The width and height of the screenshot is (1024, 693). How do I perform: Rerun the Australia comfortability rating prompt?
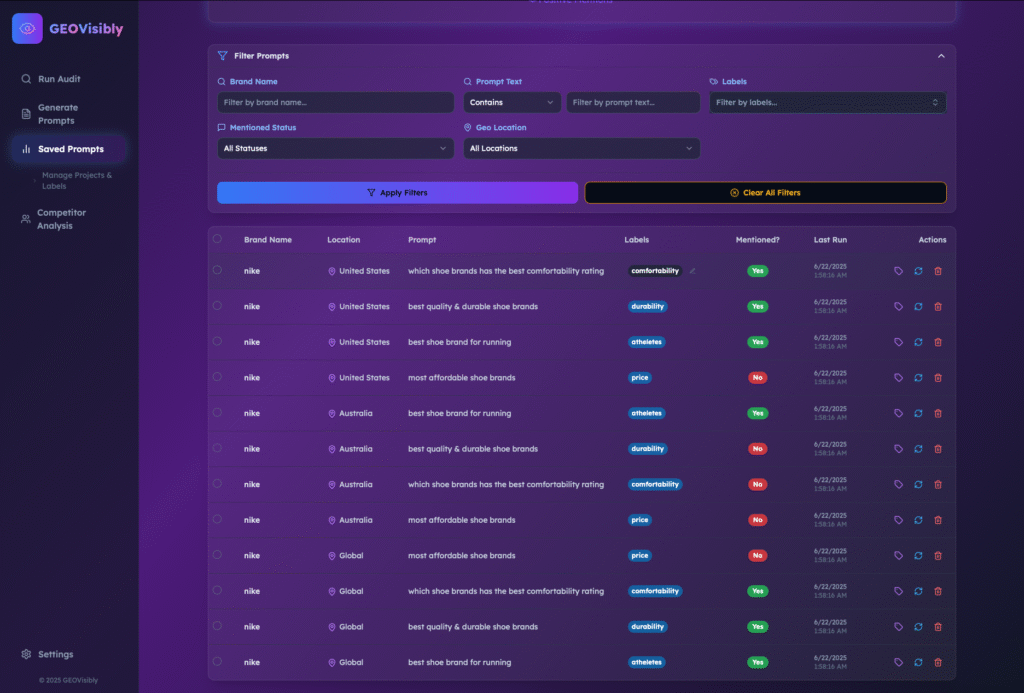point(918,485)
